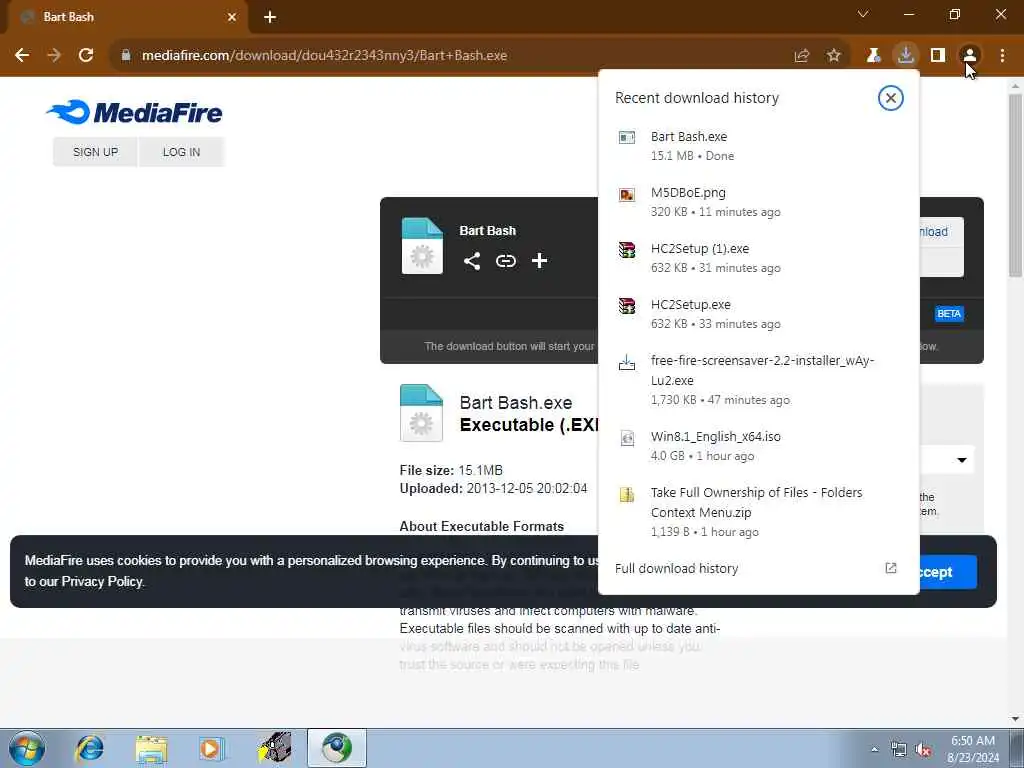Click the SIGN UP button
Screen dimensions: 1024x768
[x=95, y=152]
